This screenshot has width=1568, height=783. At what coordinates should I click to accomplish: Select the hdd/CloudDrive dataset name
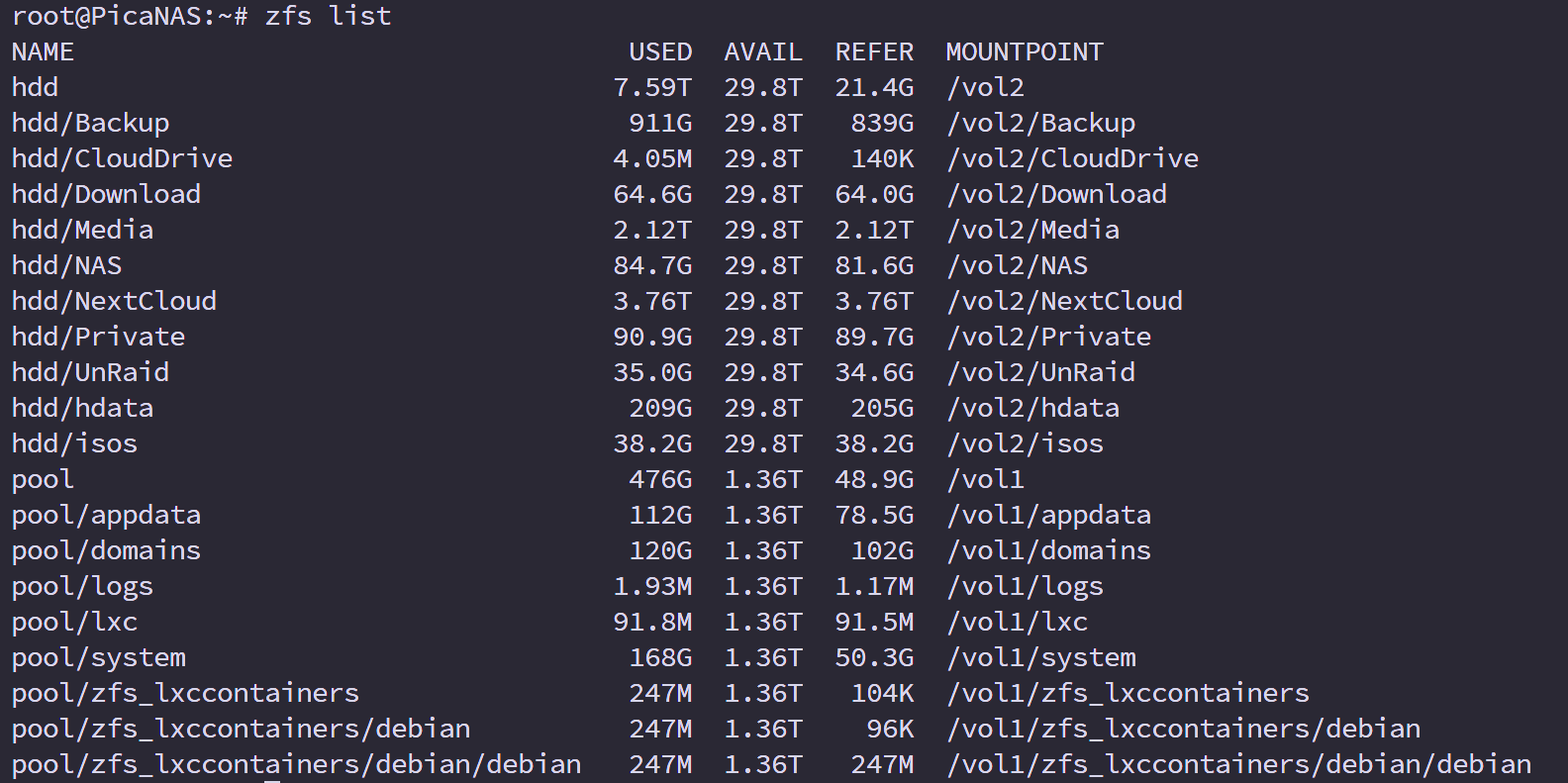point(122,158)
